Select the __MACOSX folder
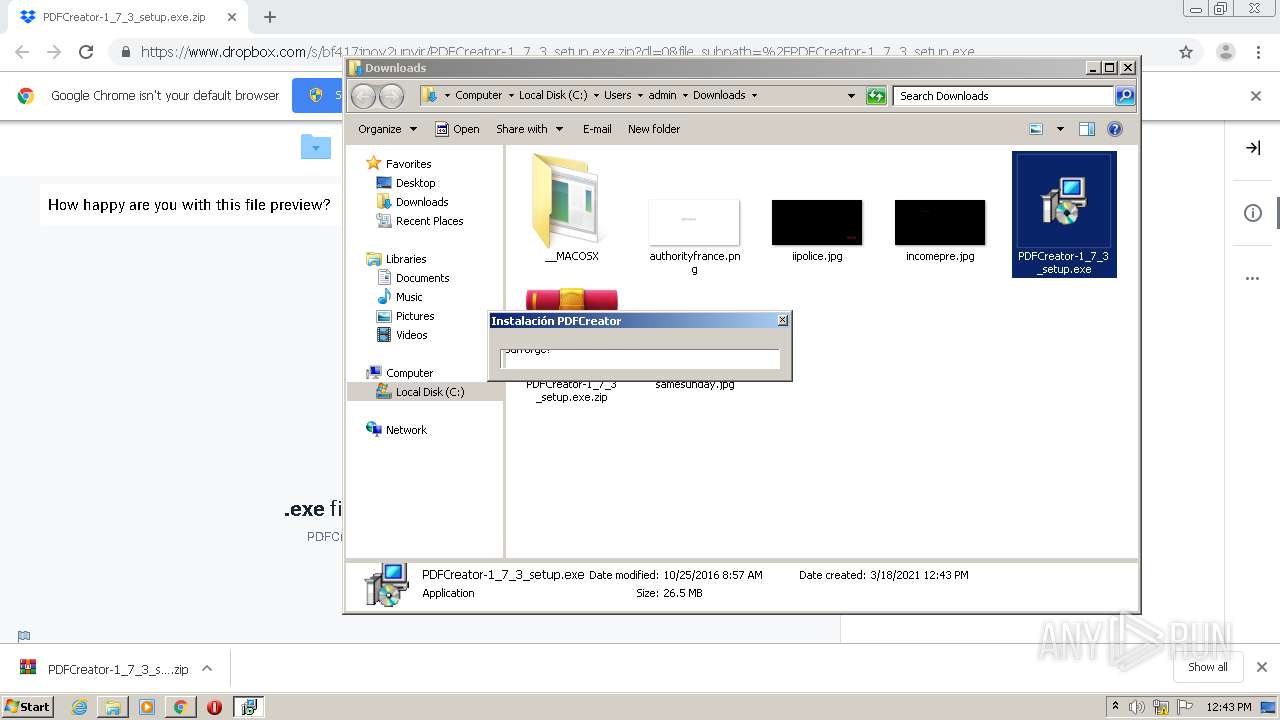The width and height of the screenshot is (1280, 720). tap(571, 208)
